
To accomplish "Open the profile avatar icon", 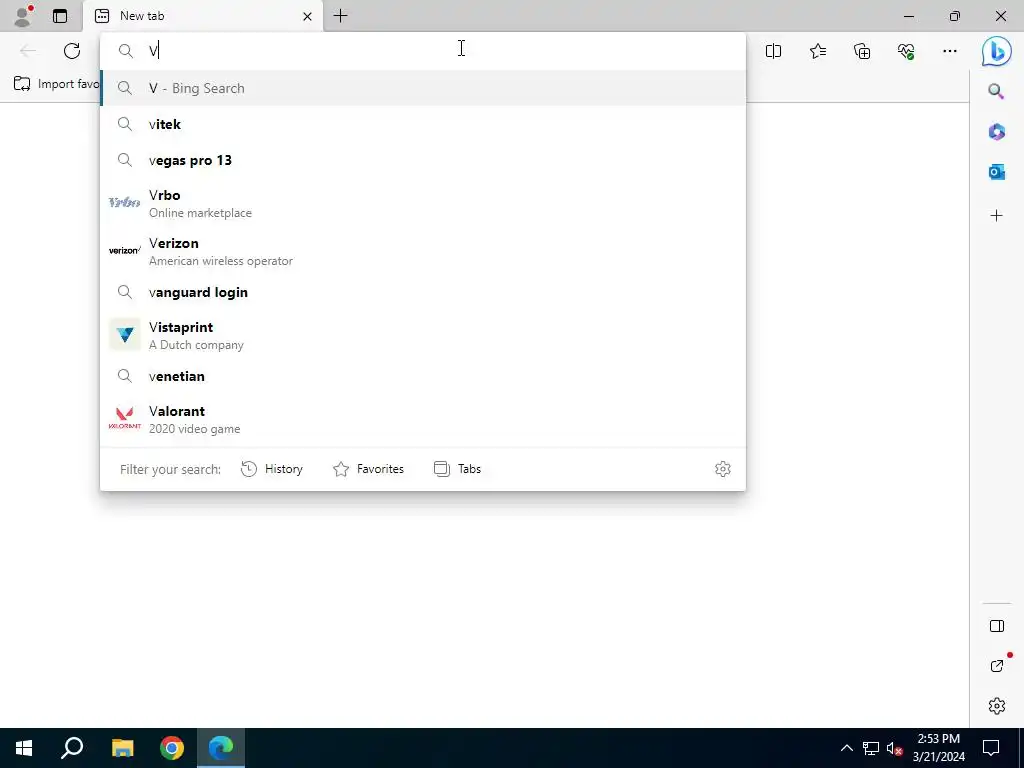I will (23, 16).
